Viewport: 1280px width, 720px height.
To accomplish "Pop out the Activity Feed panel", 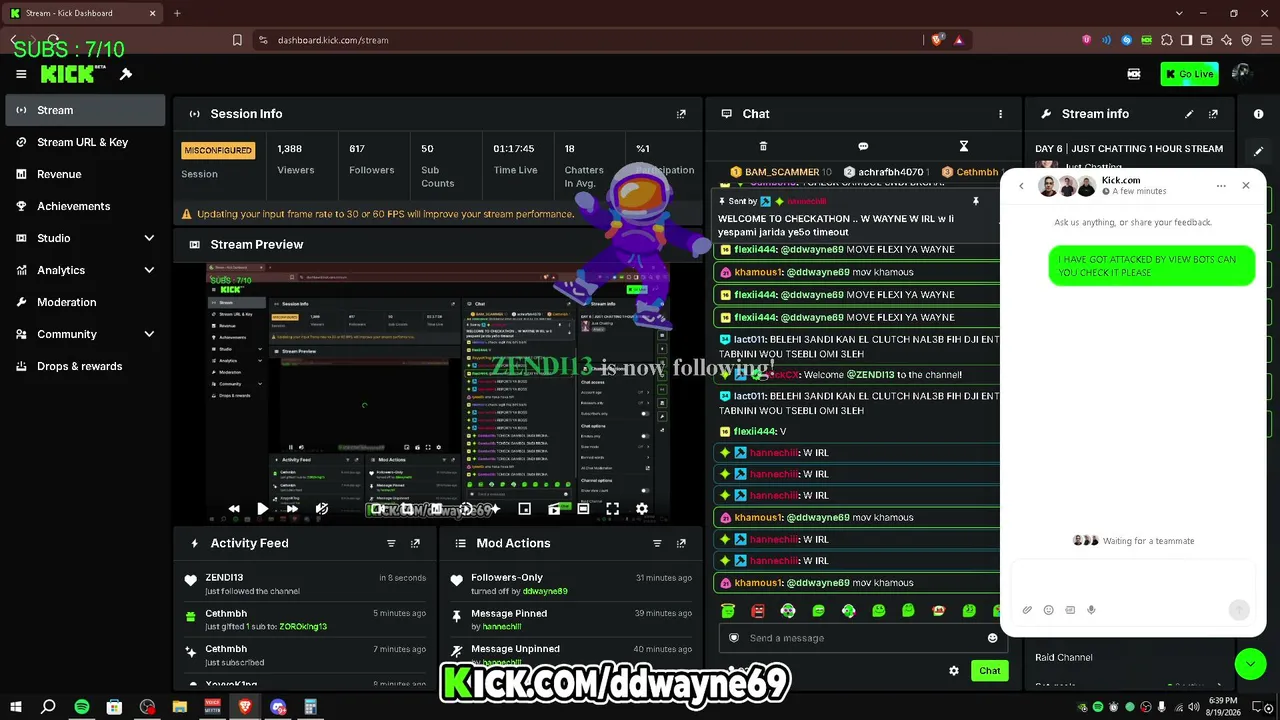I will pos(415,543).
